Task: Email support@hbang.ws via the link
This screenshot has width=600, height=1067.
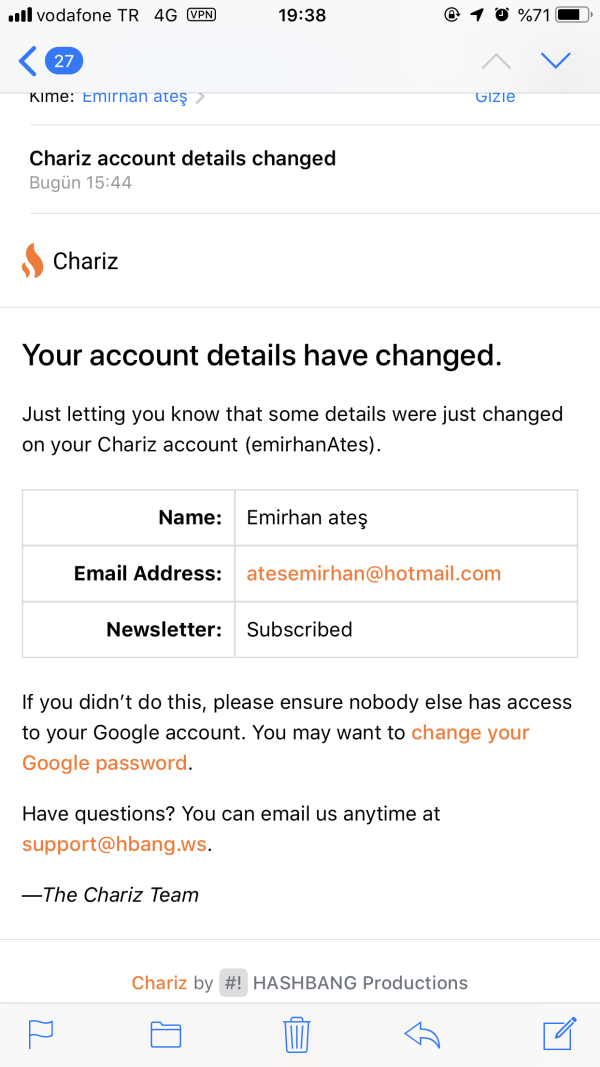Action: click(114, 843)
